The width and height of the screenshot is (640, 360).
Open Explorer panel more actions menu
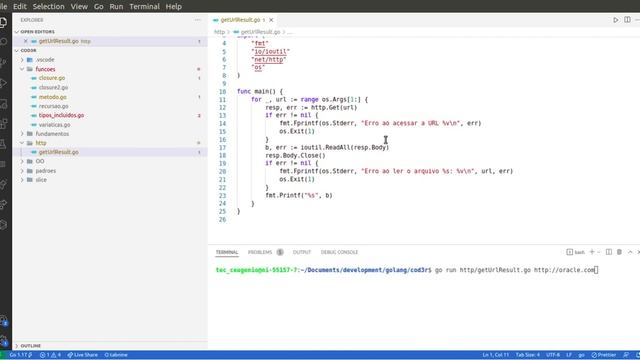point(198,20)
